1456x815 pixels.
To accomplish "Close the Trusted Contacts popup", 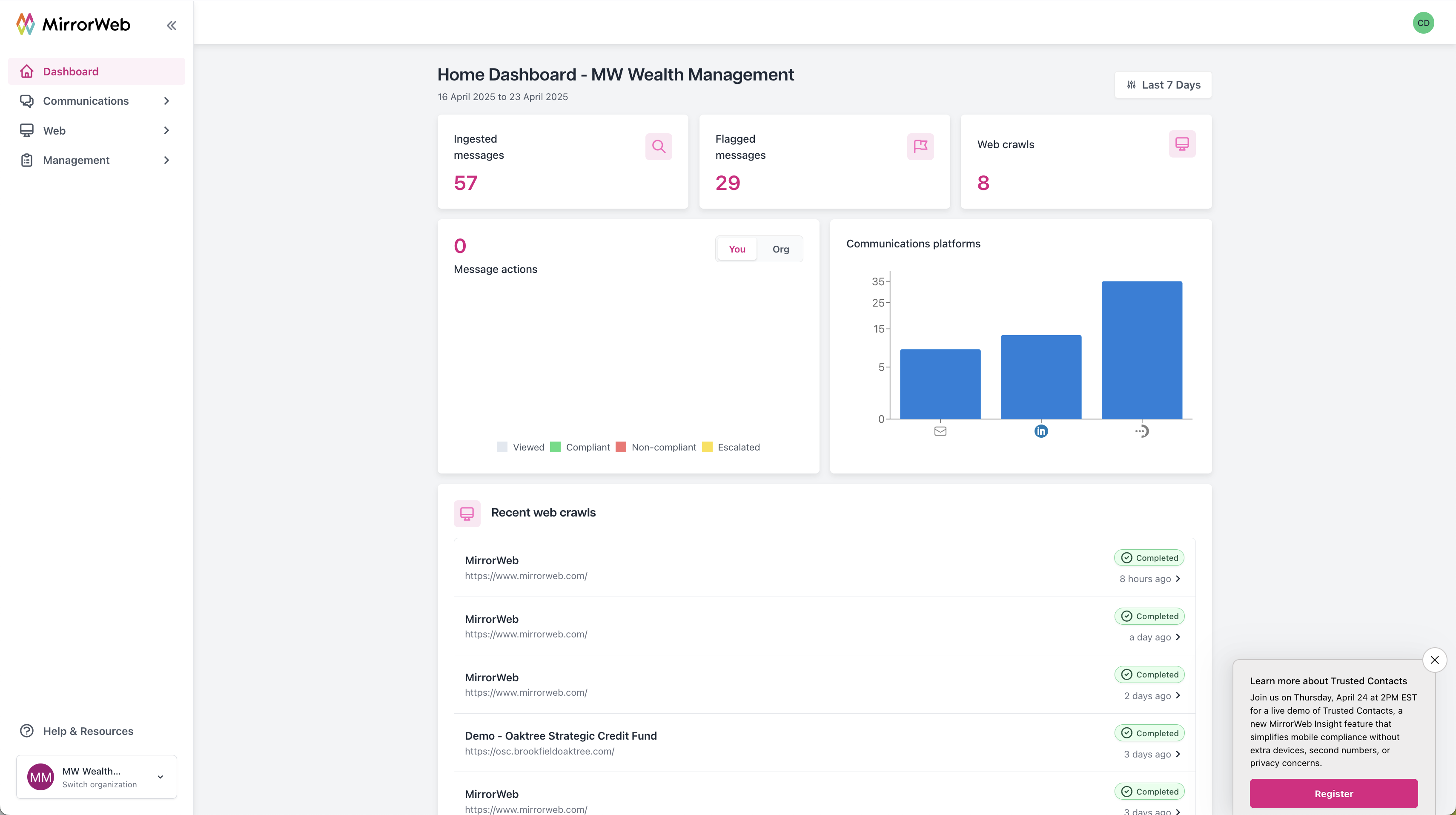I will pos(1435,660).
